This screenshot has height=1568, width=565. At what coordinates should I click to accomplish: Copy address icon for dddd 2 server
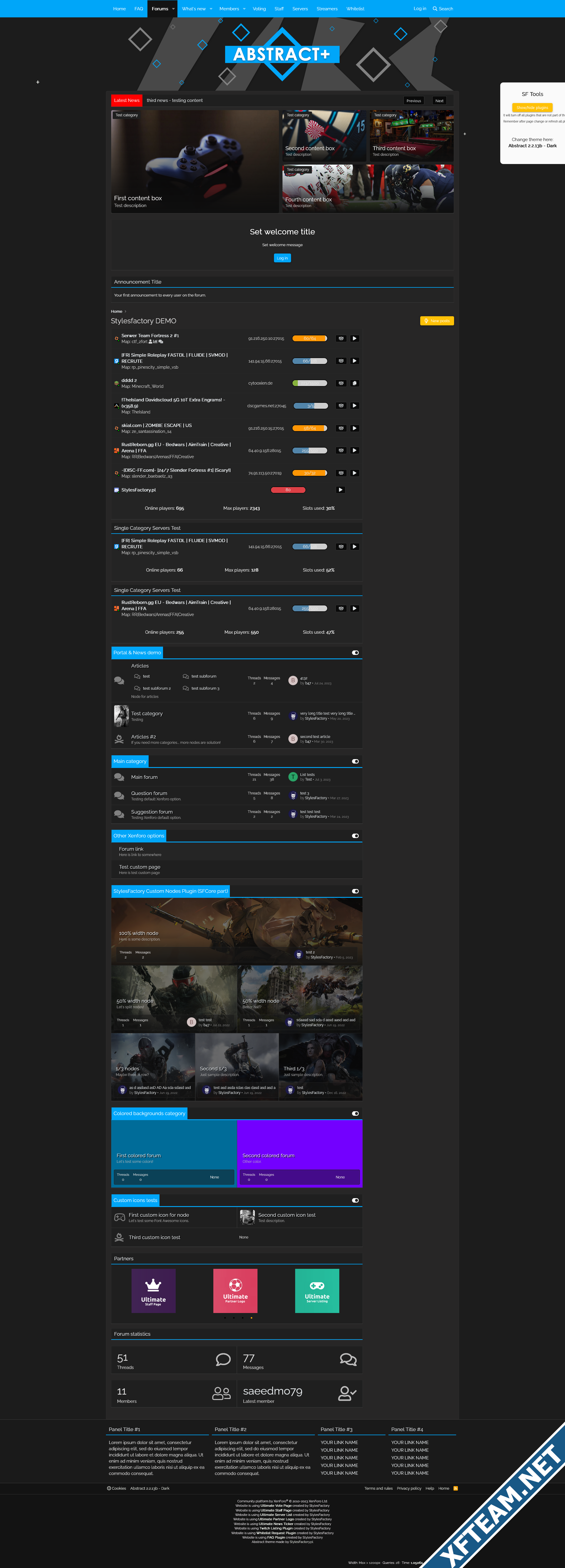click(x=354, y=383)
